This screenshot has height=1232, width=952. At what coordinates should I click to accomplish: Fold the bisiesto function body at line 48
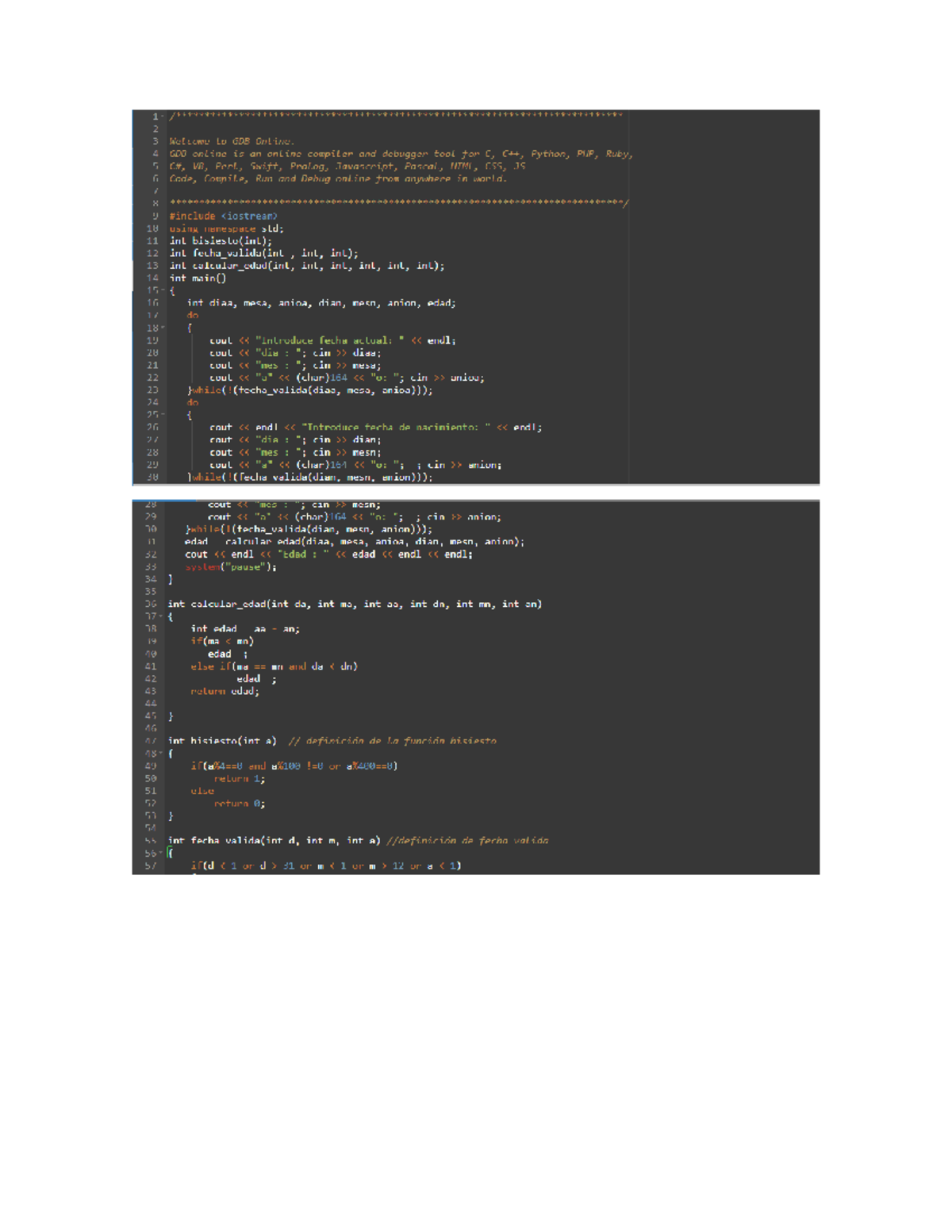point(162,754)
